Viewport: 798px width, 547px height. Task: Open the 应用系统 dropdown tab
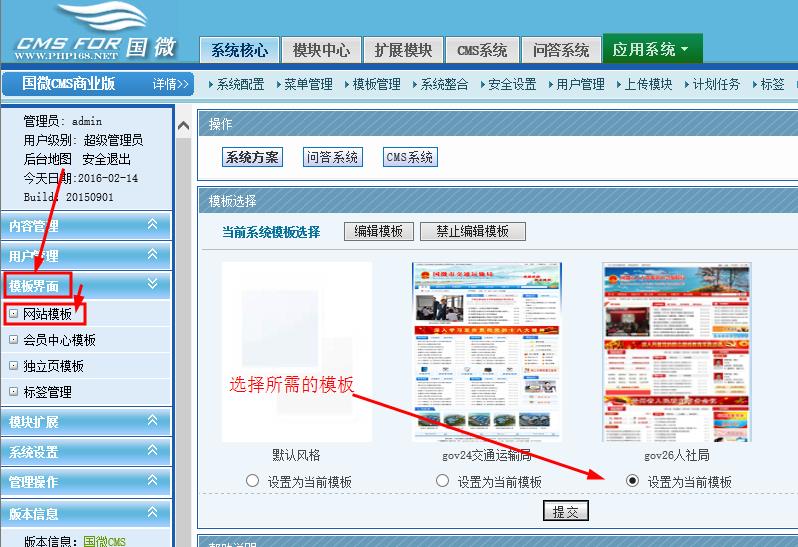pos(651,49)
